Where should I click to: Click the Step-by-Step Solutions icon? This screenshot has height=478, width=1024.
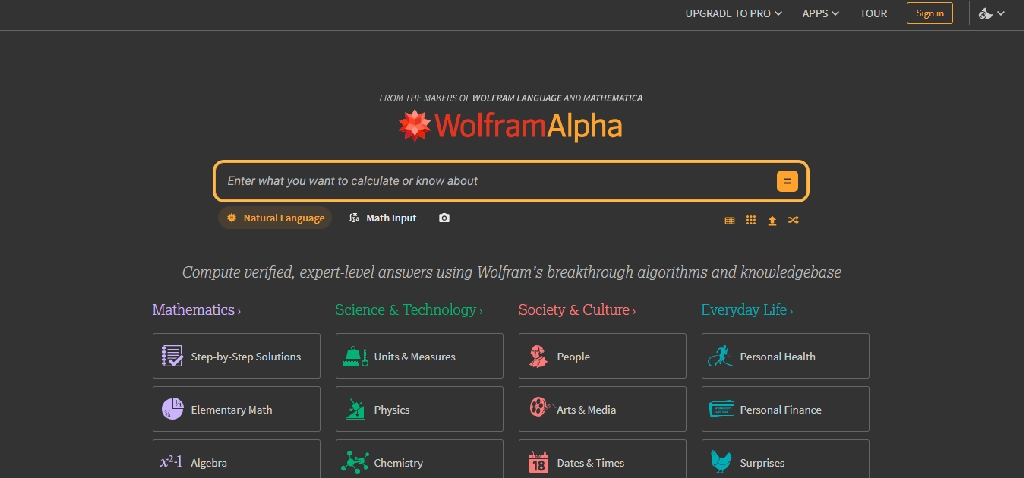coord(172,356)
